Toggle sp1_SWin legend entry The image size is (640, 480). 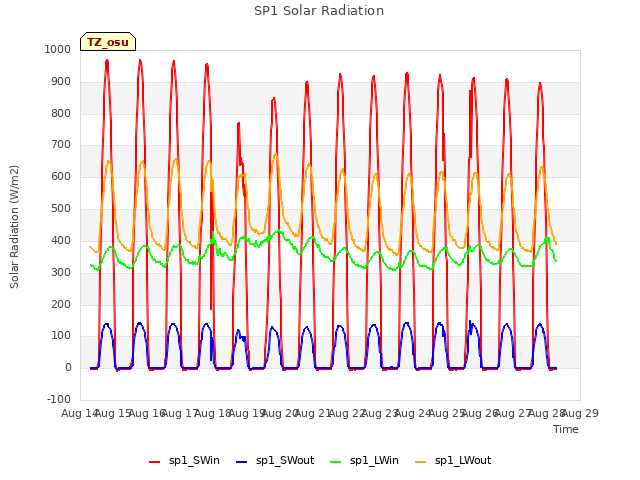point(184,460)
